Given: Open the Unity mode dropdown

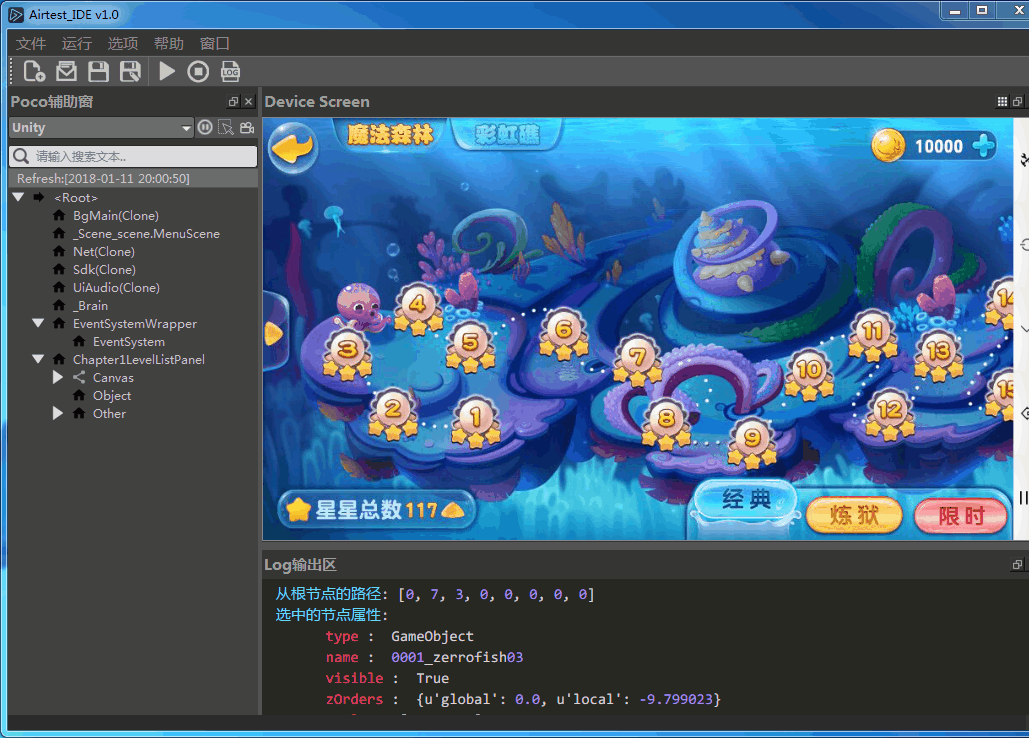Looking at the screenshot, I should click(101, 128).
